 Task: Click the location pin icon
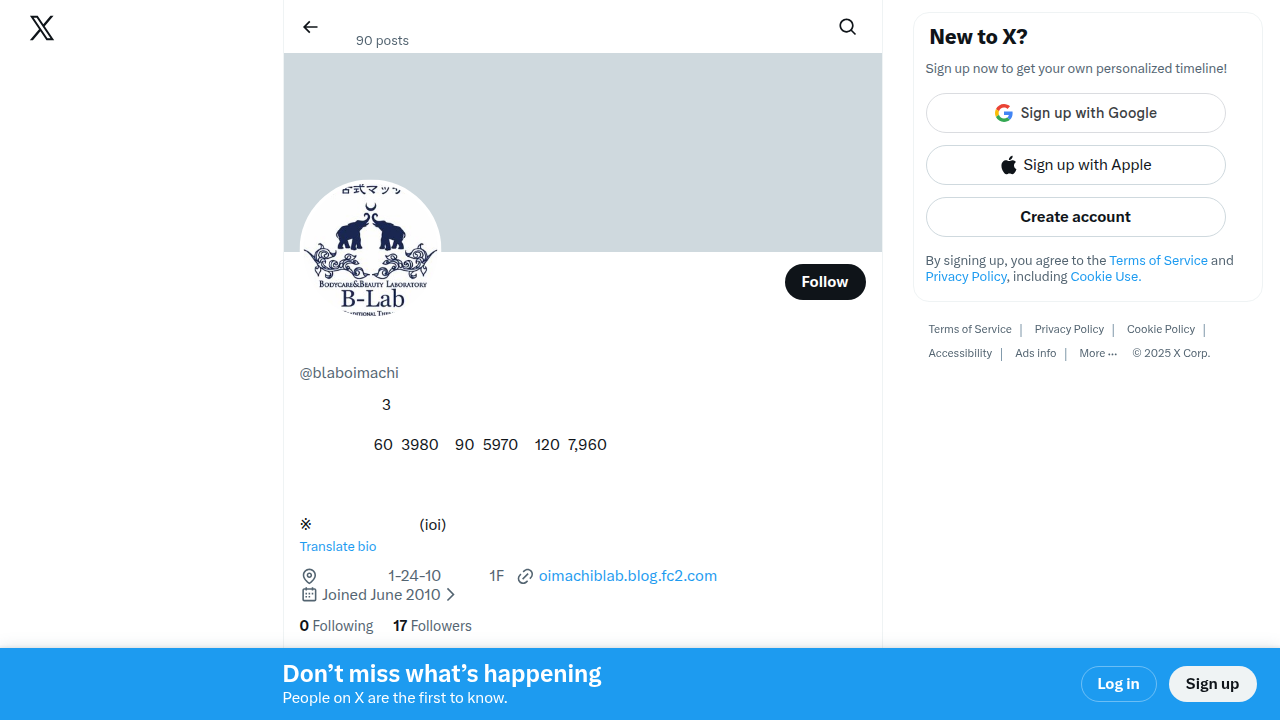click(x=309, y=576)
